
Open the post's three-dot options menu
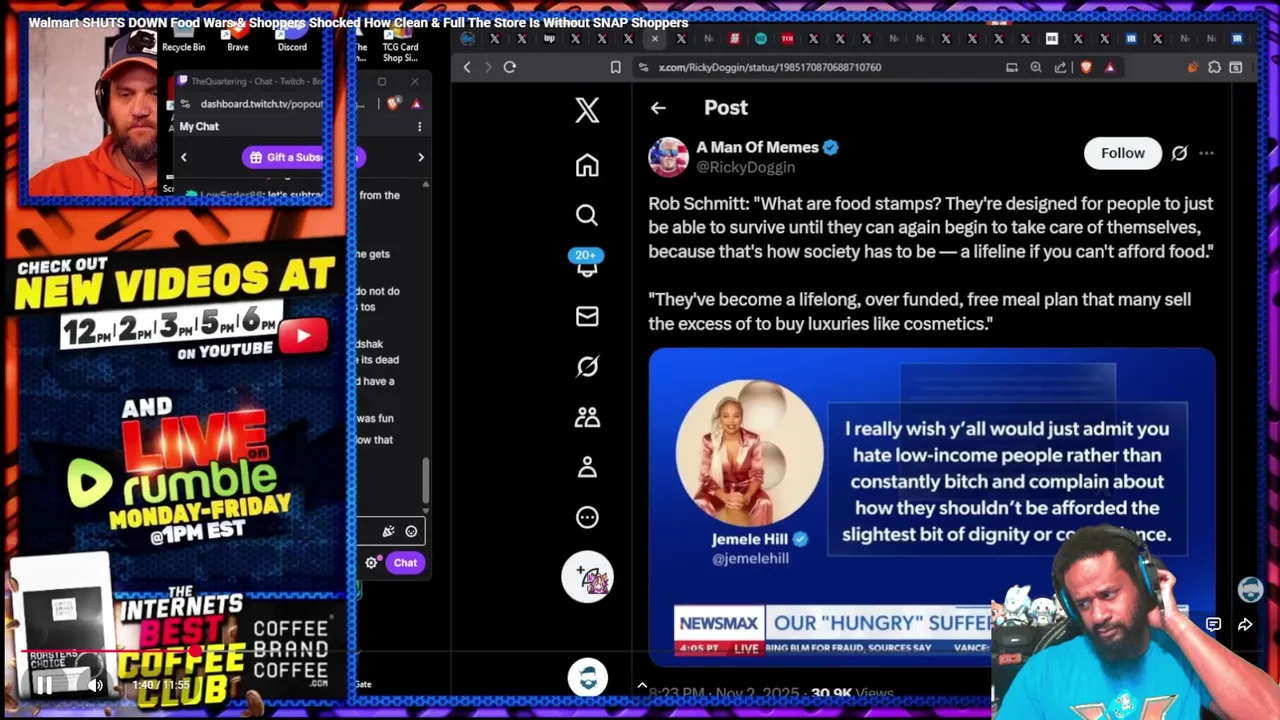click(x=1206, y=153)
